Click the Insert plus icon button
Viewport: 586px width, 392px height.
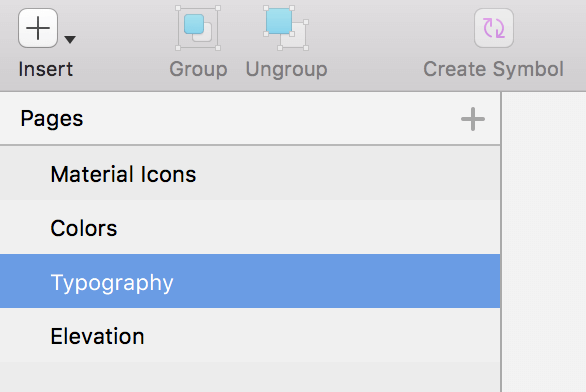[38, 28]
